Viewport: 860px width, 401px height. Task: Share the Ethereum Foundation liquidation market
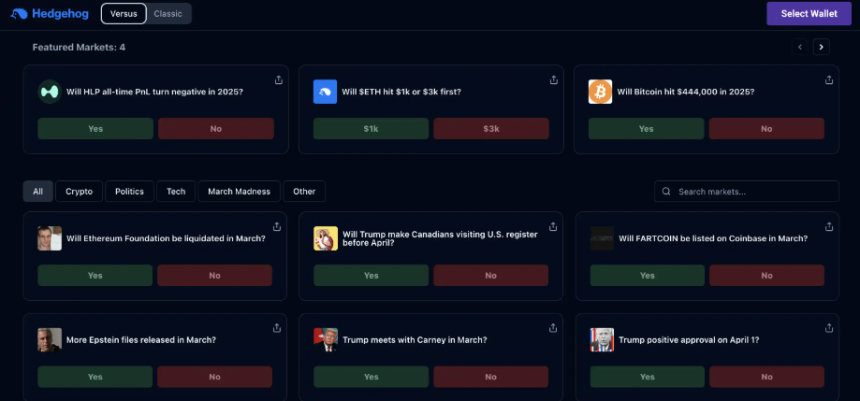277,227
